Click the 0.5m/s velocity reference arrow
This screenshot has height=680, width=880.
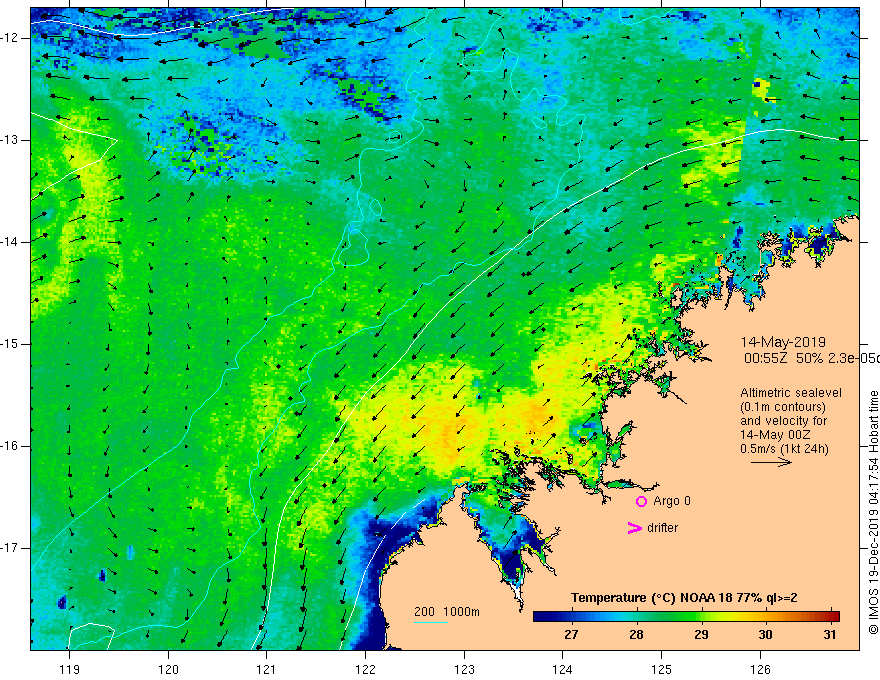pyautogui.click(x=772, y=462)
